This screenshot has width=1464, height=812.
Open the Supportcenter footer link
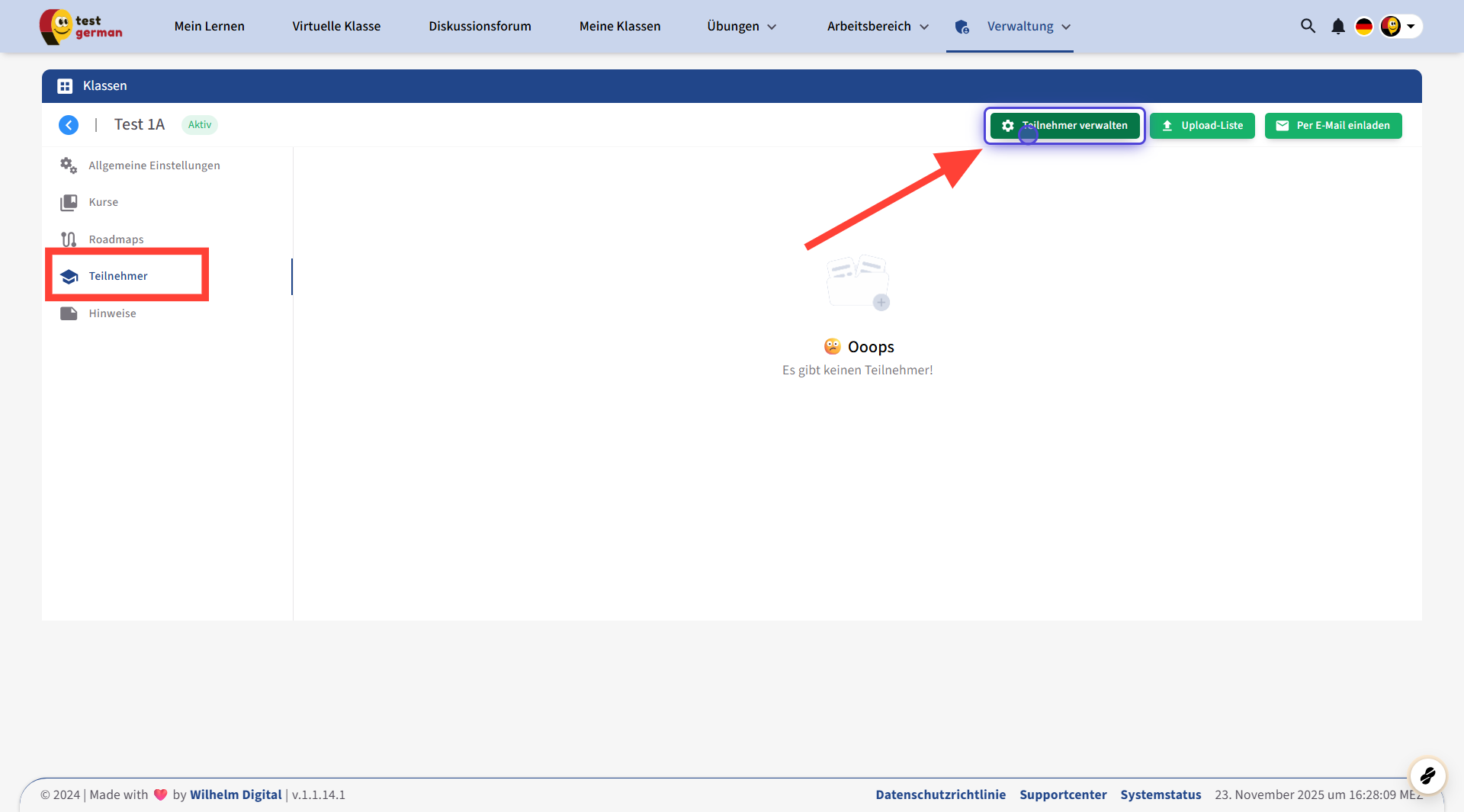point(1063,794)
